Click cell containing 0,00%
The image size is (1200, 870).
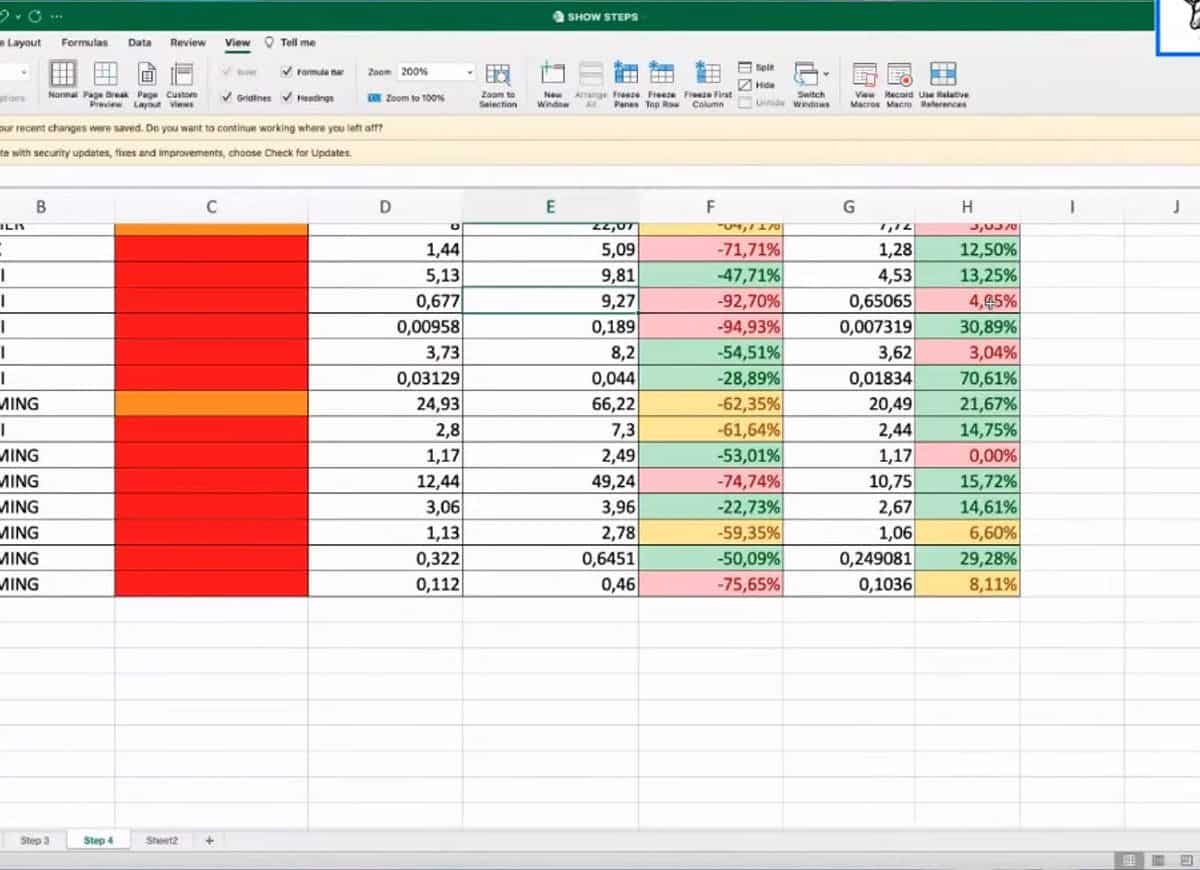pyautogui.click(x=967, y=455)
